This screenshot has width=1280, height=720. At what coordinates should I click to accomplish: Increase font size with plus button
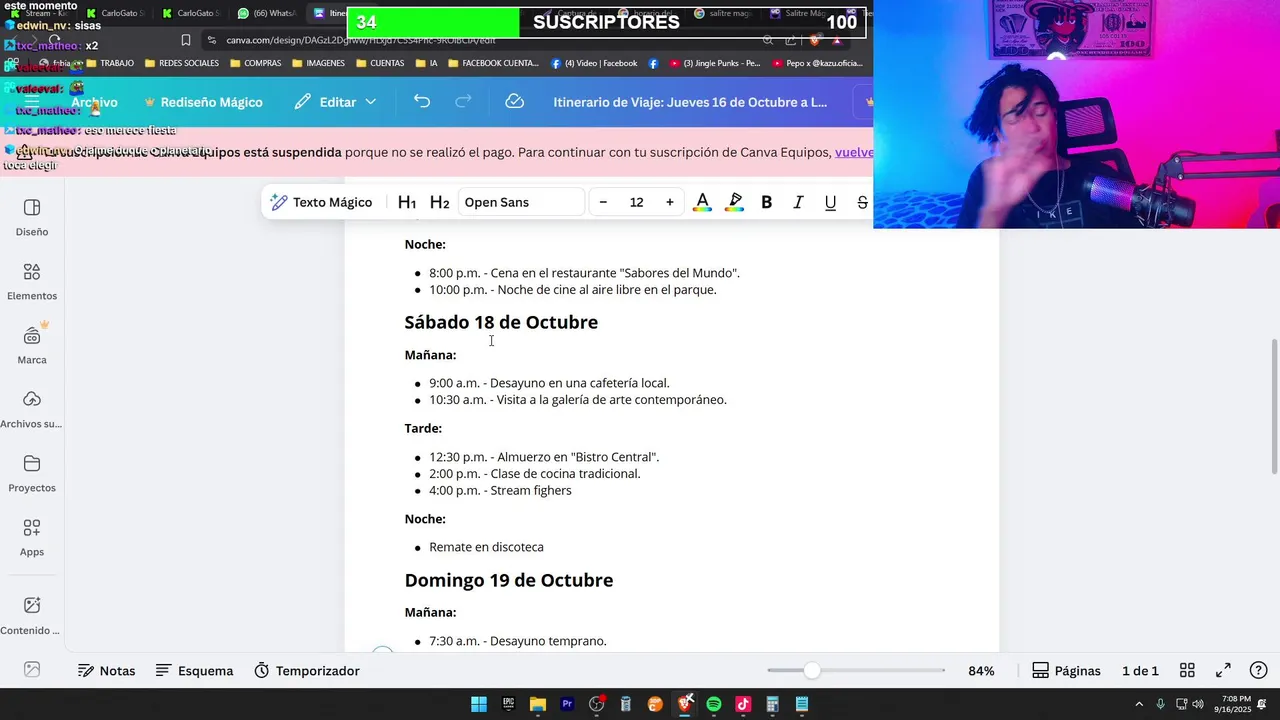[x=670, y=202]
